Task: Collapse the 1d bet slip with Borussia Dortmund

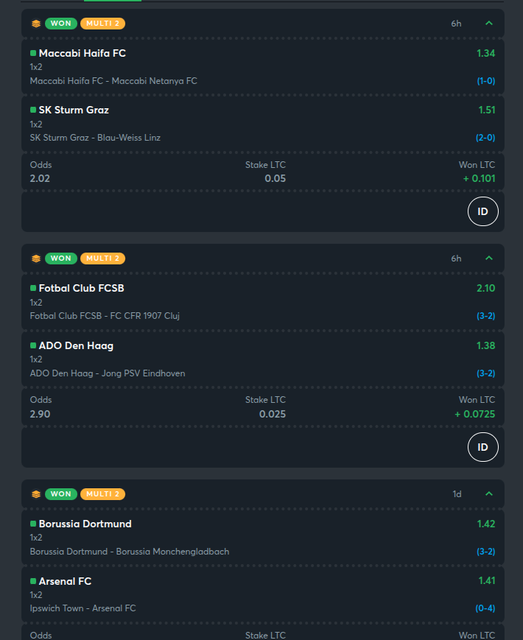Action: coord(489,494)
